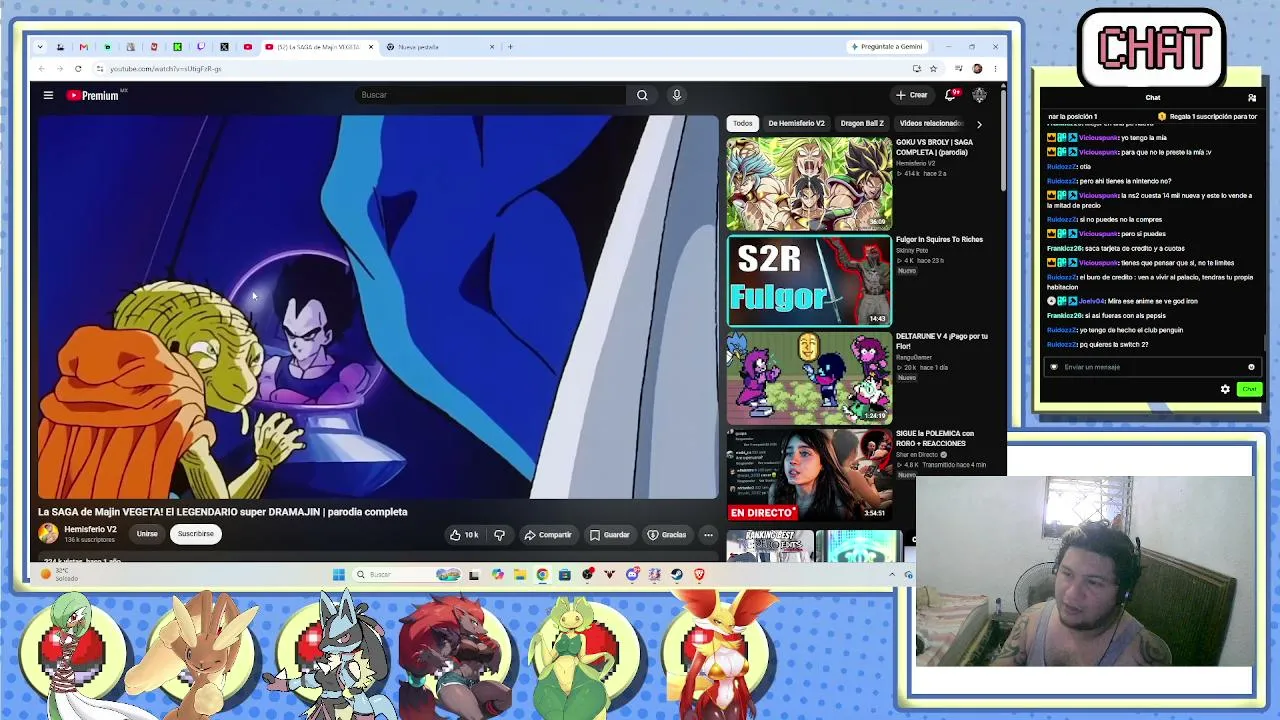Switch to the pinned Twitch tab

(201, 47)
